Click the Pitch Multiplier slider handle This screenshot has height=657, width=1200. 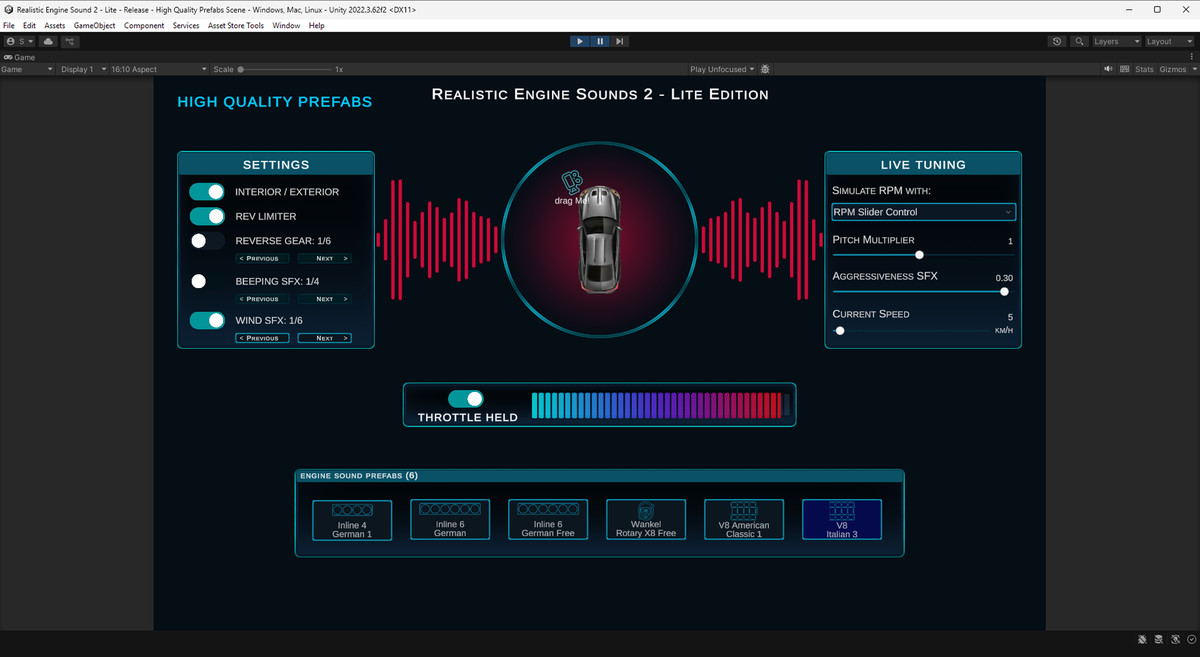pyautogui.click(x=919, y=255)
